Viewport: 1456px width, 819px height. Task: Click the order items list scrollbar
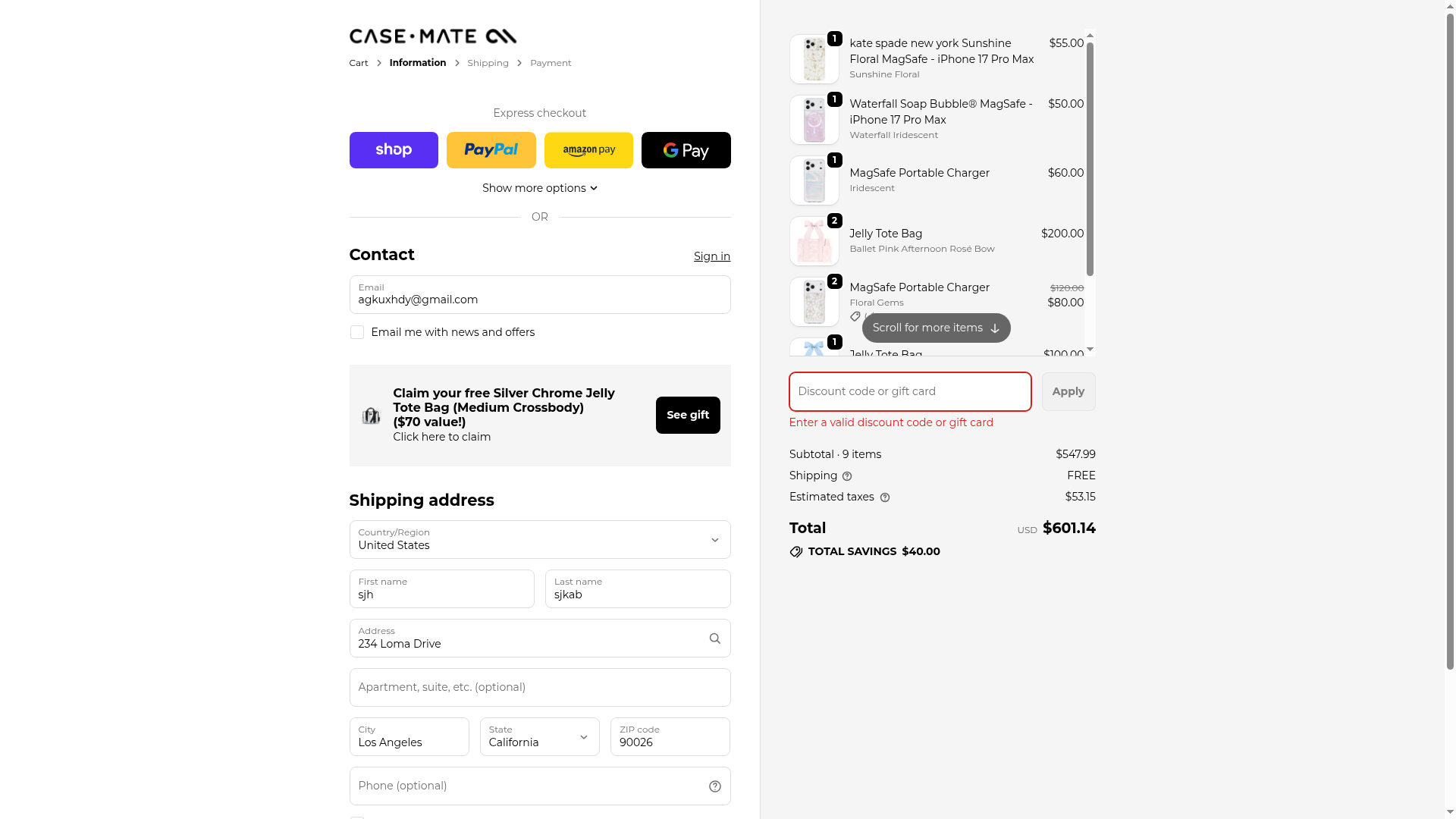(x=1090, y=159)
